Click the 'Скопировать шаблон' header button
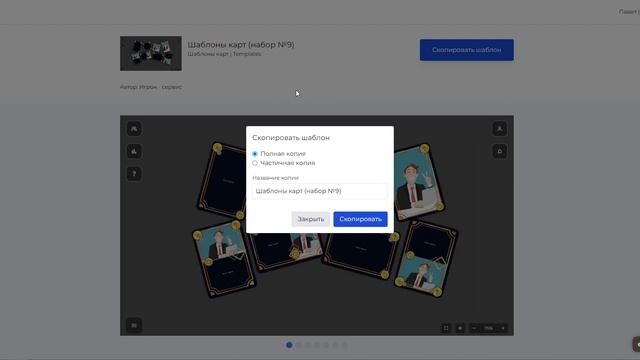The width and height of the screenshot is (640, 360). pos(467,50)
